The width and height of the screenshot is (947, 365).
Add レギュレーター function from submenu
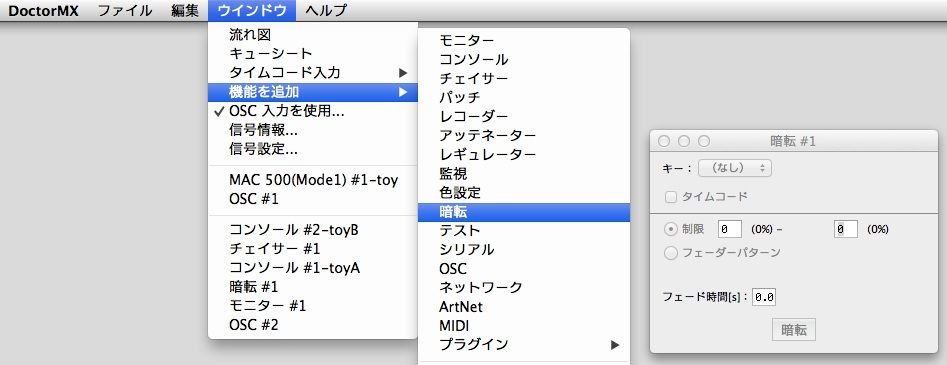click(524, 154)
